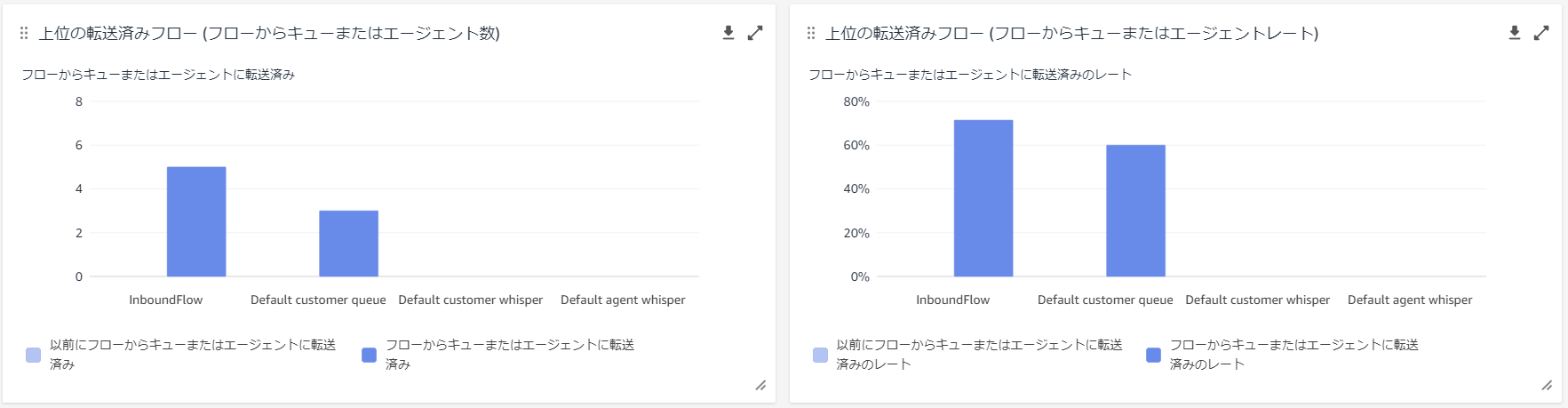
Task: Toggle dark-blue rate legend in right chart
Action: (x=1153, y=355)
